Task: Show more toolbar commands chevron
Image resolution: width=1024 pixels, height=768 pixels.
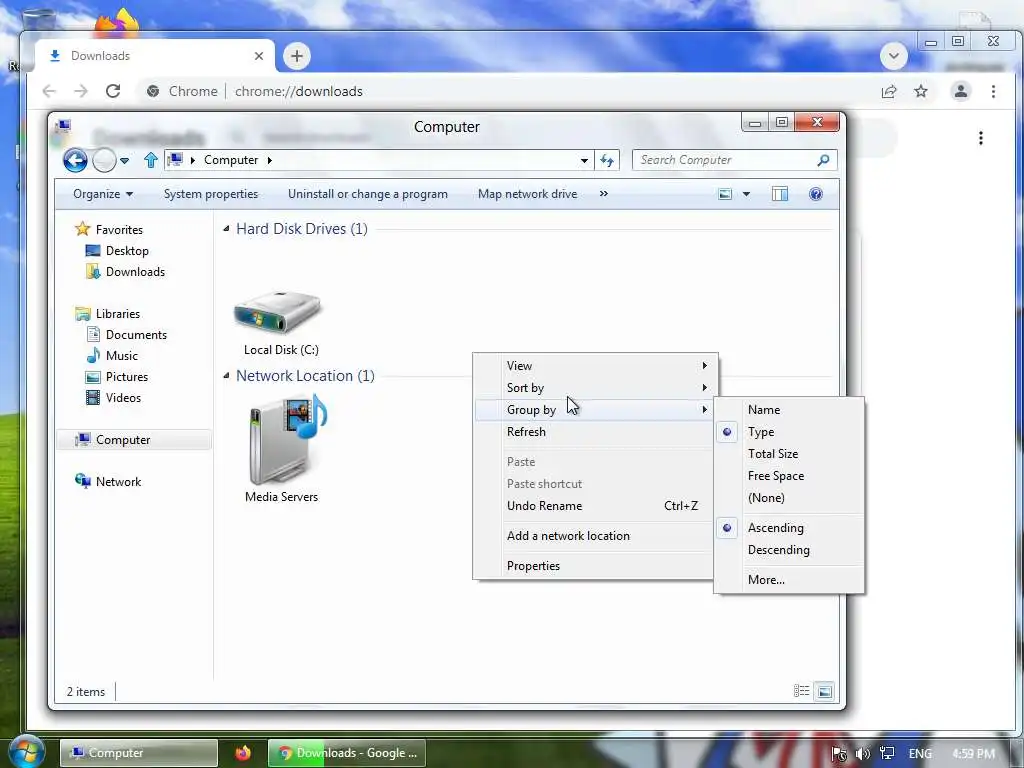Action: [603, 194]
